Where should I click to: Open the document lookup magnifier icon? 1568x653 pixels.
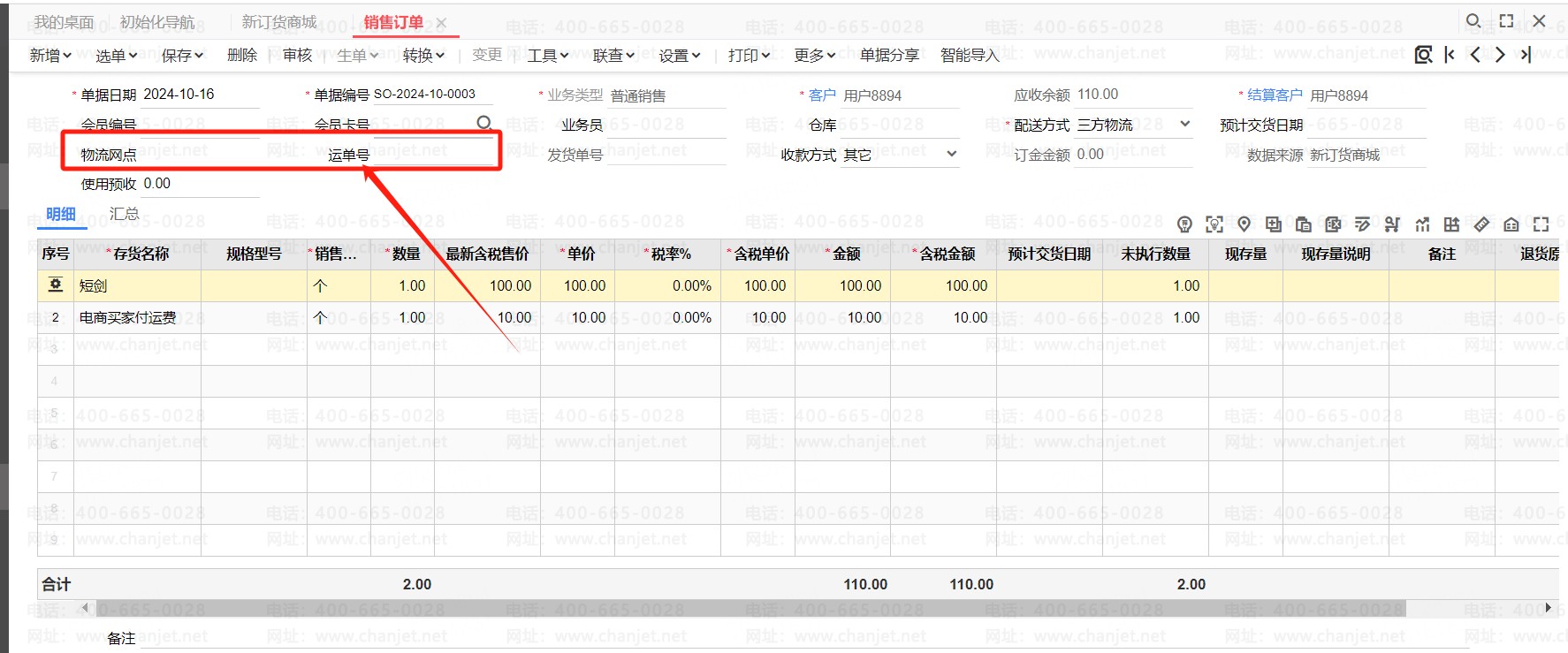coord(1423,55)
